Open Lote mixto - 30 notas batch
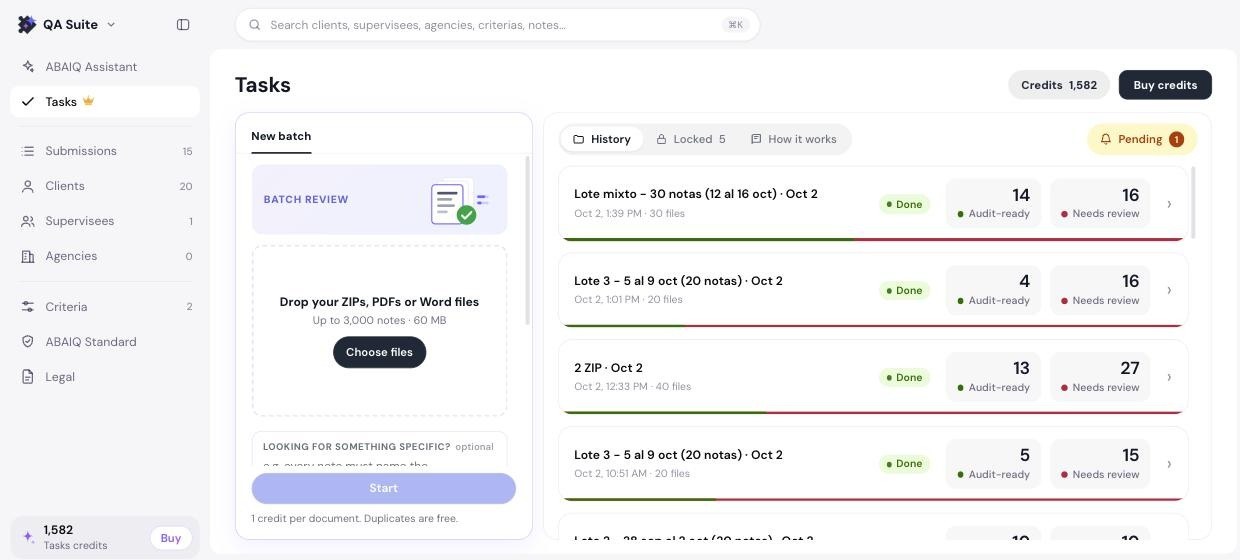Viewport: 1240px width, 560px height. [873, 203]
